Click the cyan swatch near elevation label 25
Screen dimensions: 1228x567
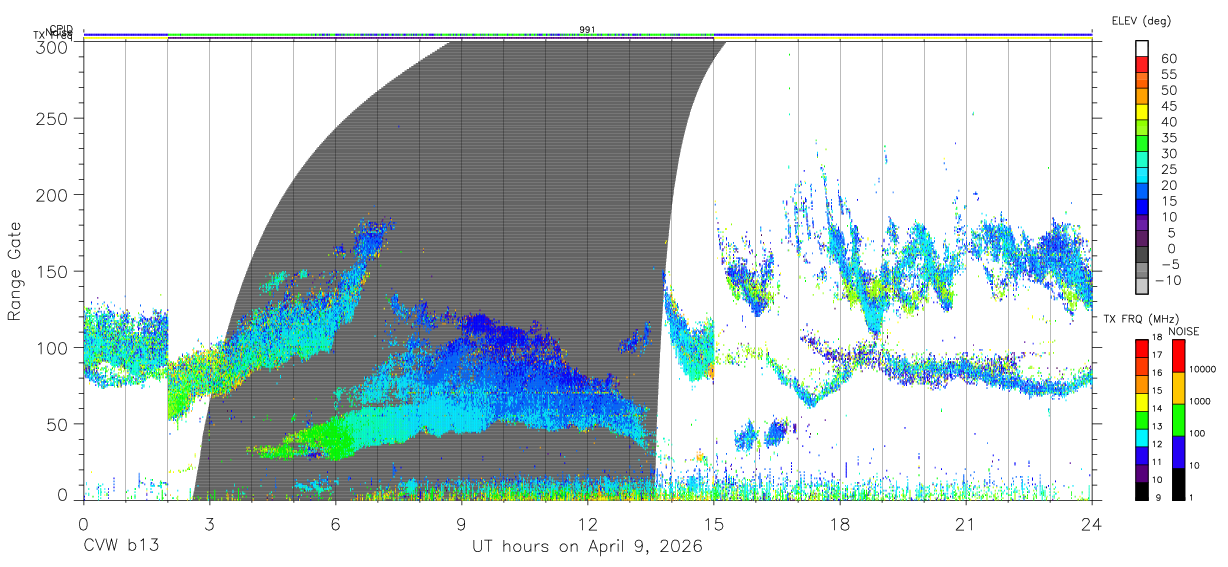tap(1142, 176)
